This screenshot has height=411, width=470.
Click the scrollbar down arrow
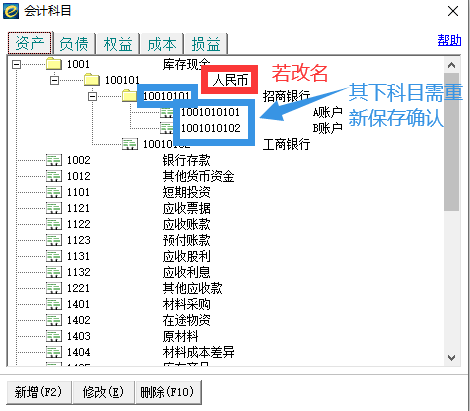pos(451,358)
